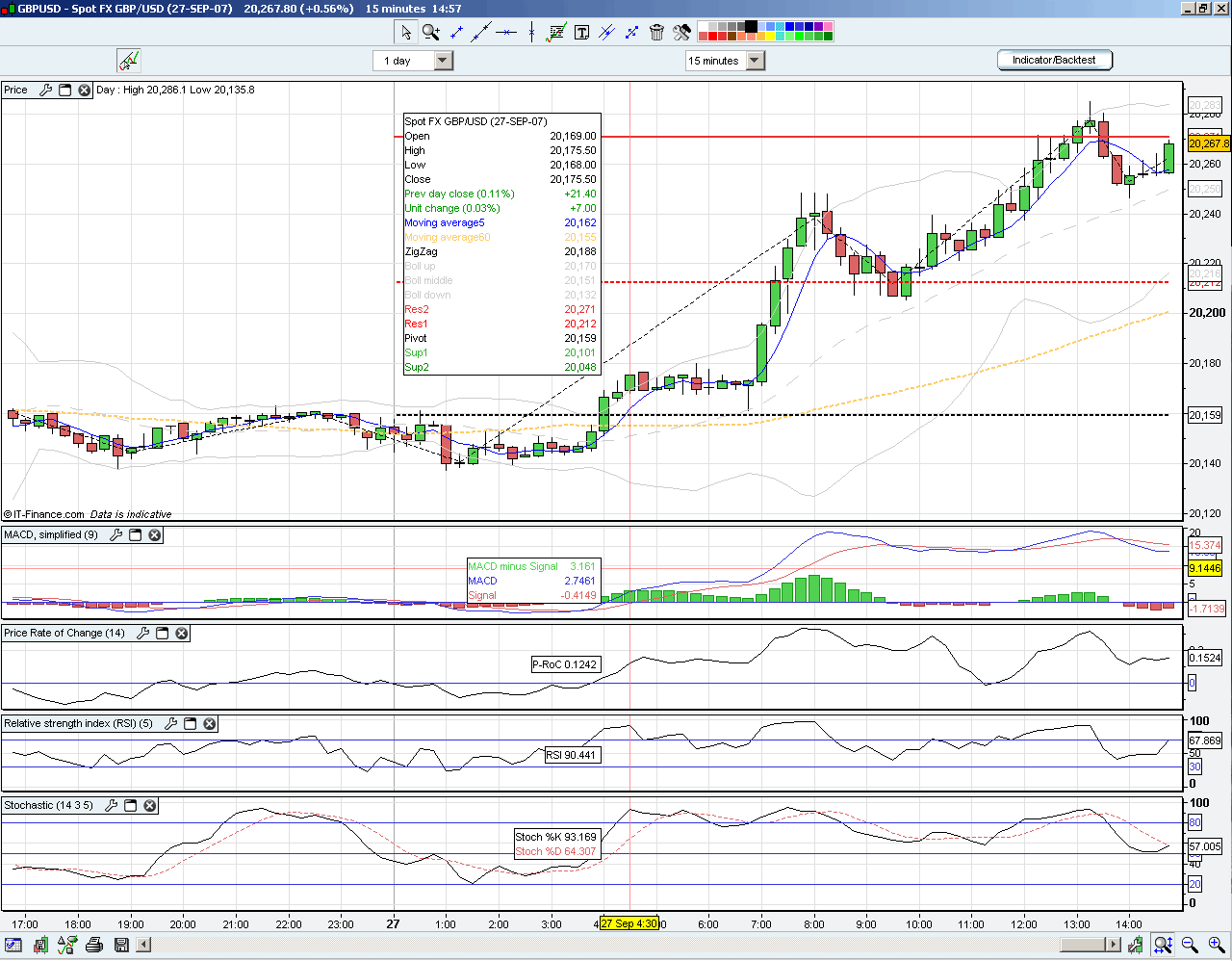Select the extended trend line tool

(481, 32)
